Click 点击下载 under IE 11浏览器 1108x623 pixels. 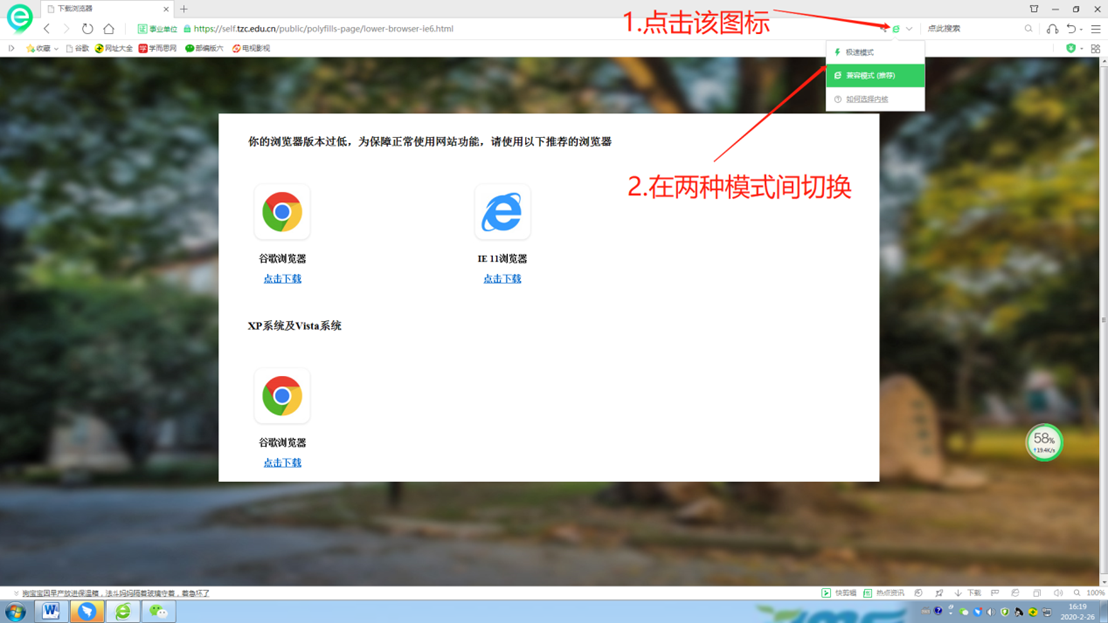(502, 279)
